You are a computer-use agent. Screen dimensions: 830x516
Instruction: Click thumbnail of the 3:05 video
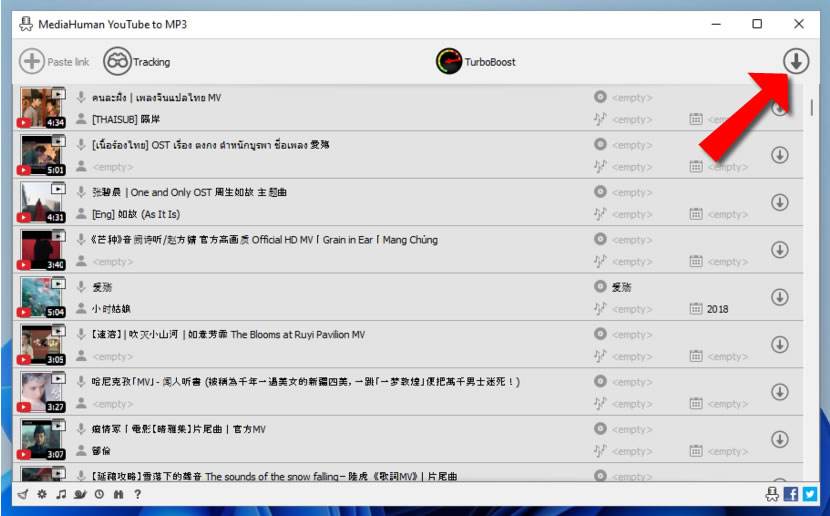(x=42, y=345)
